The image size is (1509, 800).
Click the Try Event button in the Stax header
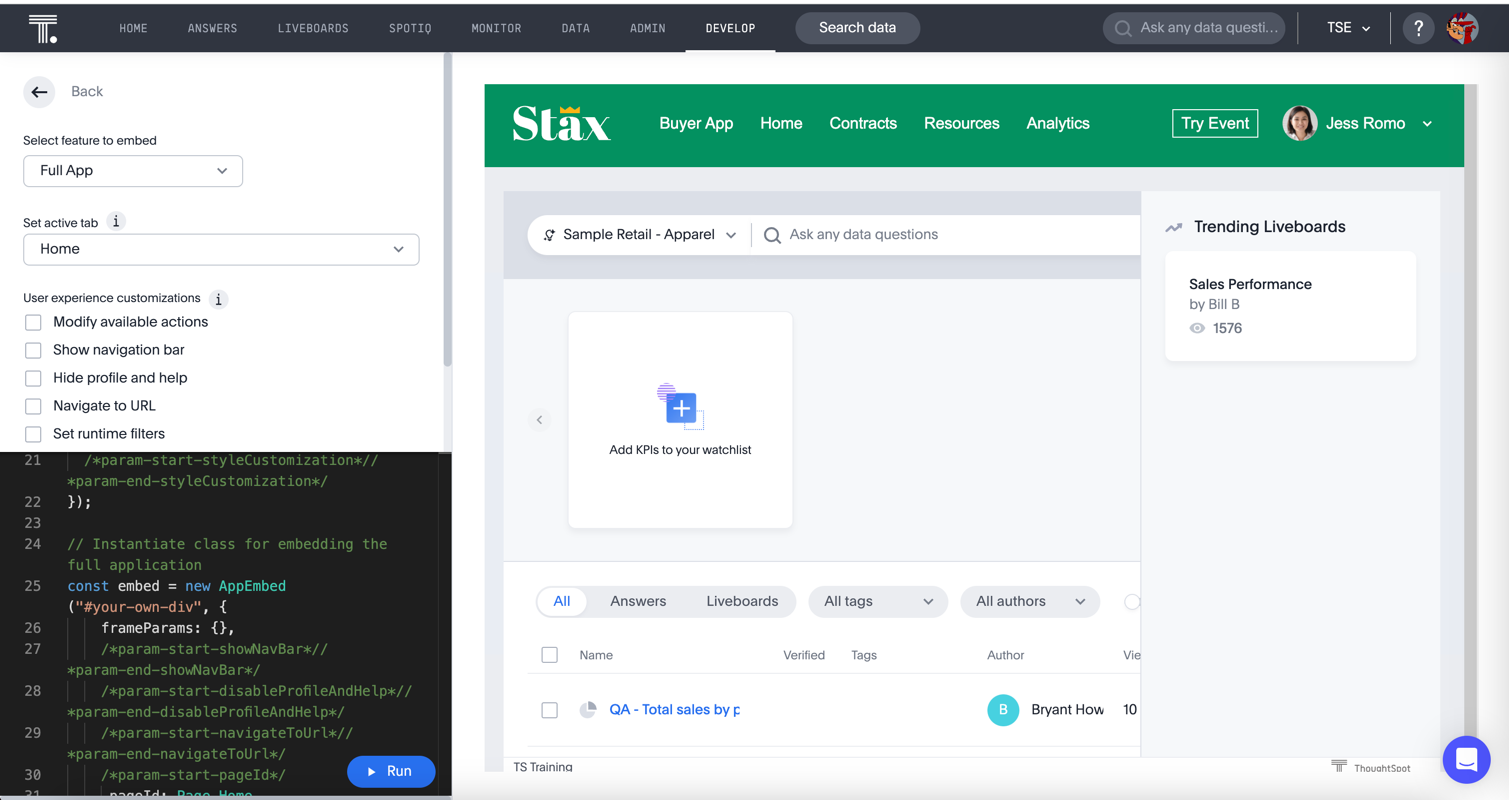1214,123
